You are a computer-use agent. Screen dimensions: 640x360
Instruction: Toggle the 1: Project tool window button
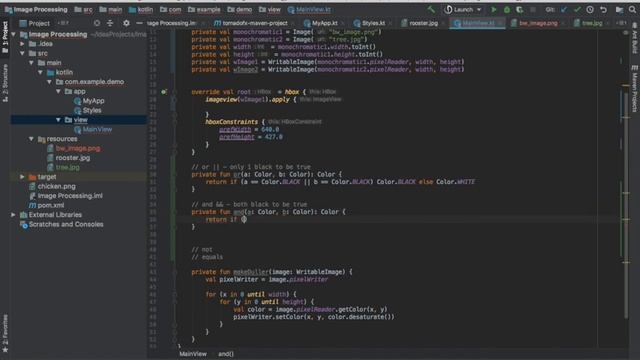click(x=5, y=37)
